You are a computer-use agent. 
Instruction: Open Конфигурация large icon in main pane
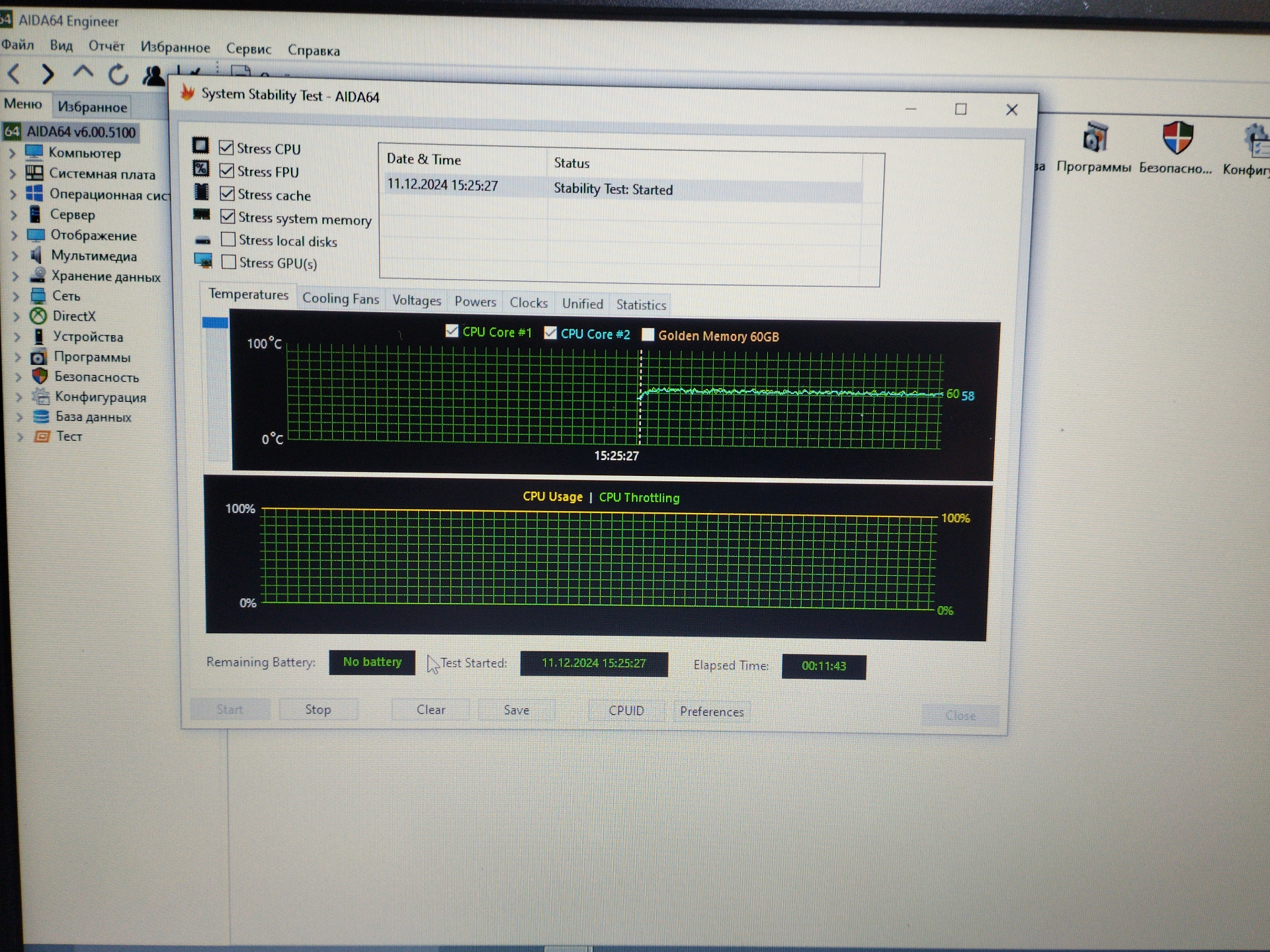click(1257, 140)
